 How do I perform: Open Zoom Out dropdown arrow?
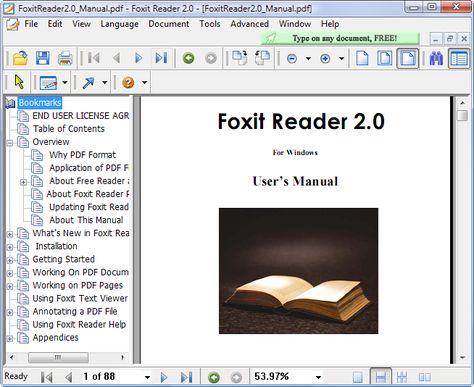point(308,59)
